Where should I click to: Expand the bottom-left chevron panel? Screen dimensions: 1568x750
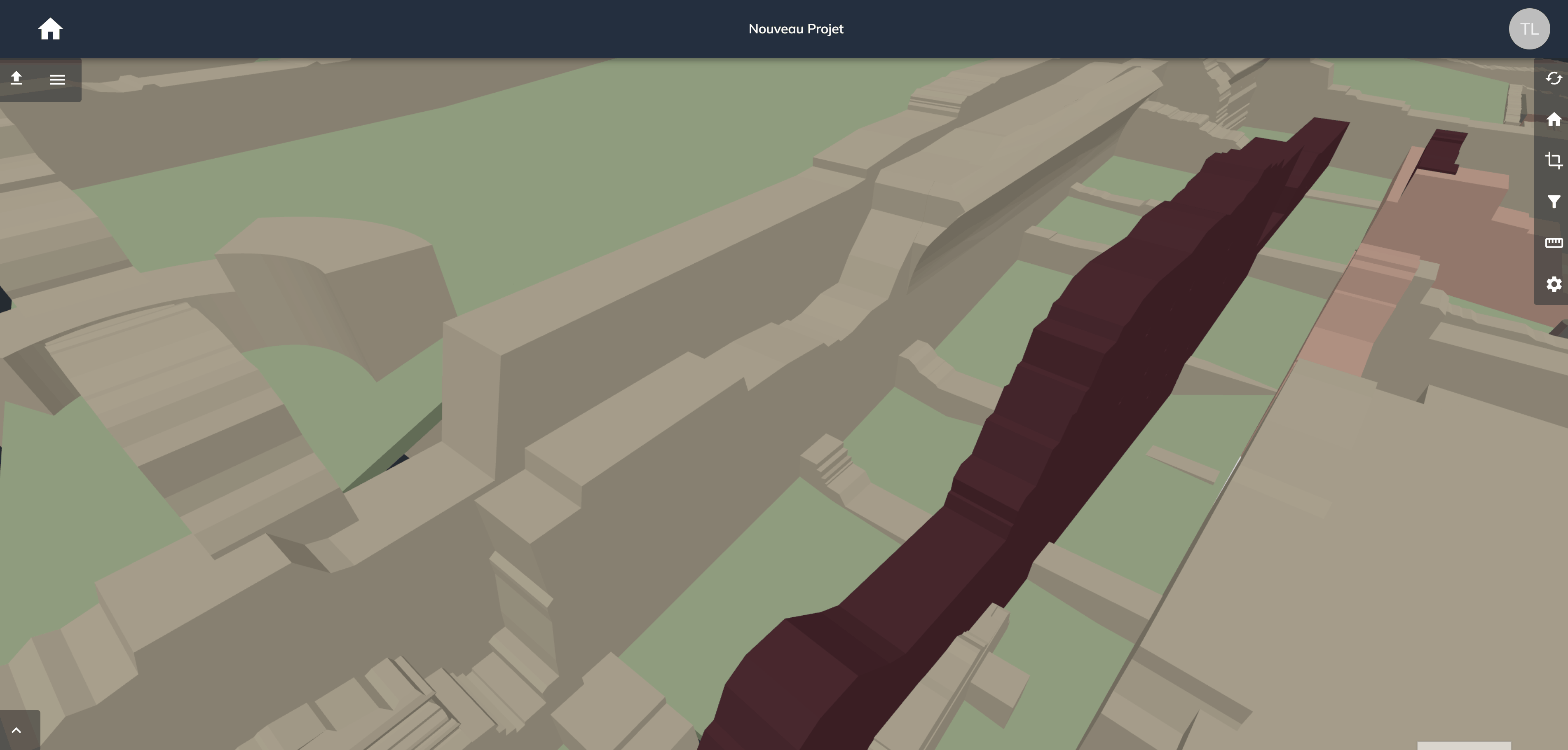coord(16,730)
